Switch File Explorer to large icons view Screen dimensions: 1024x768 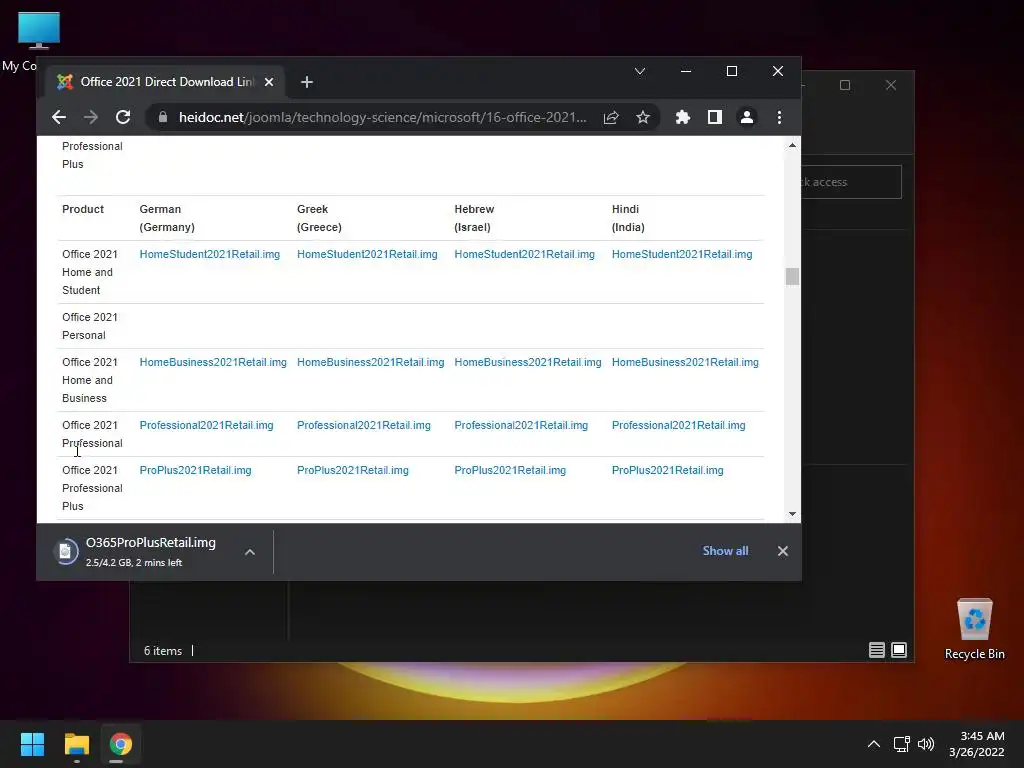[899, 650]
